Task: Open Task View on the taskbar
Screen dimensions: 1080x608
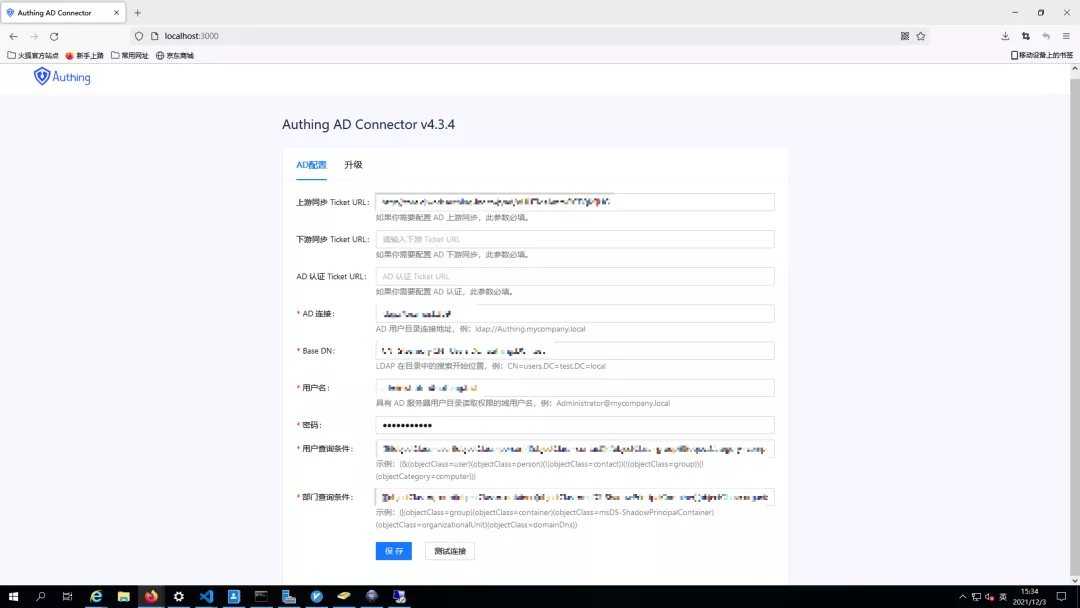Action: click(68, 596)
